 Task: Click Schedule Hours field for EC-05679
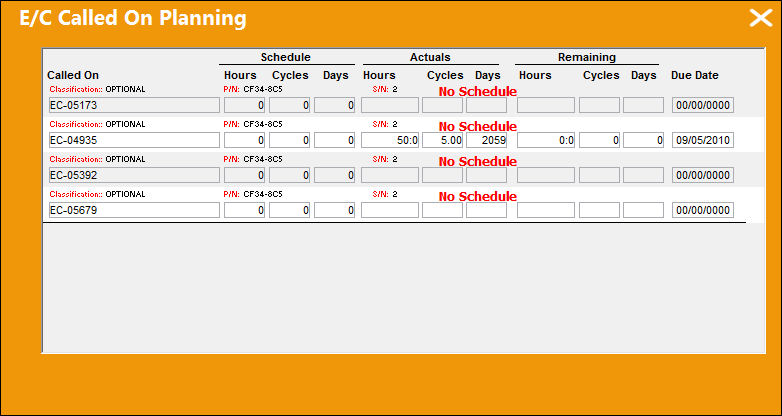point(244,210)
